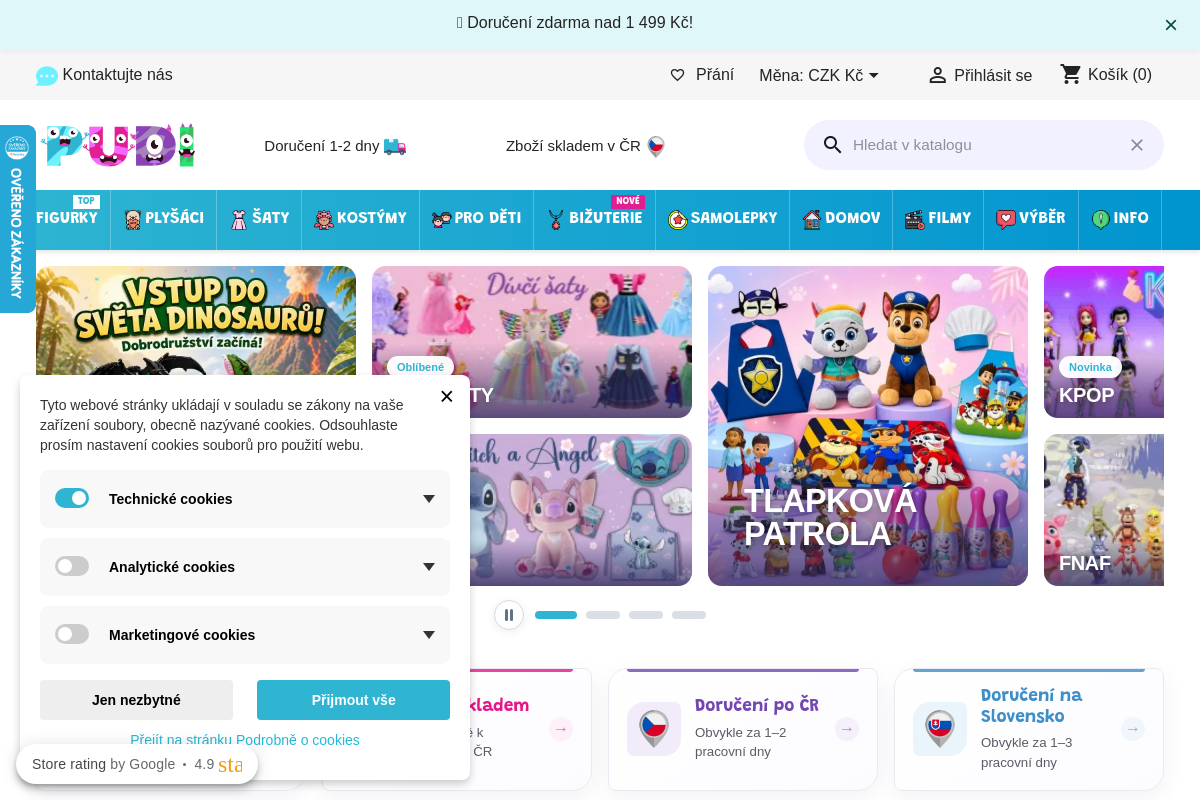Open the VÝBĚR menu category
Screen dimensions: 1200x800
(1031, 218)
